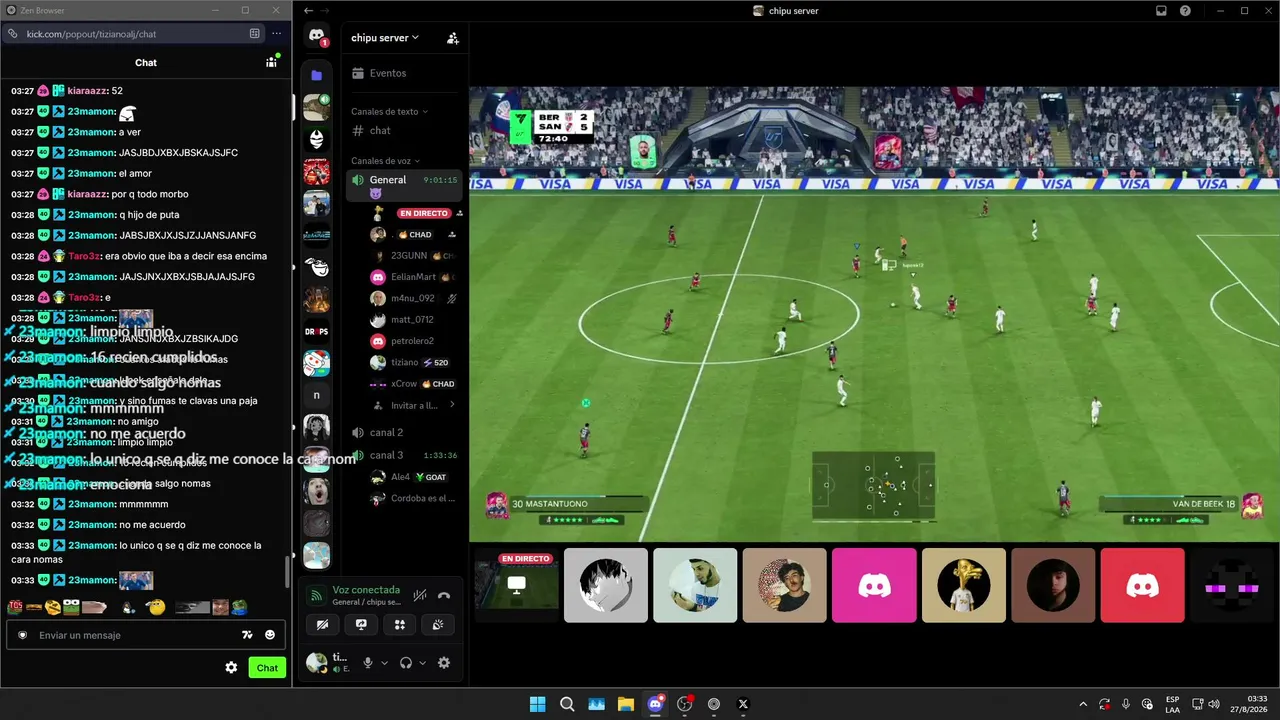Select user xCrow in voice list

[412, 384]
